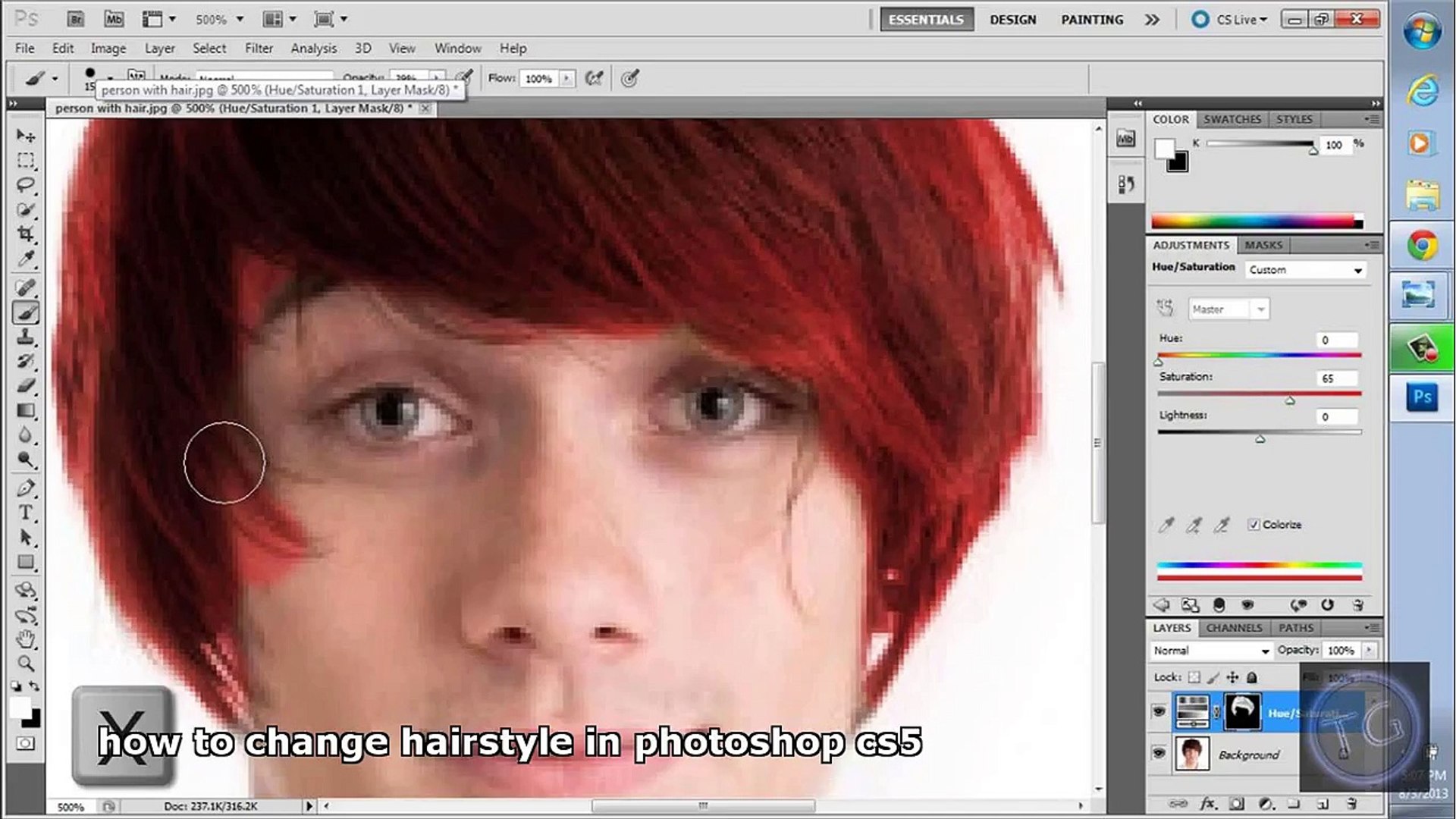Image resolution: width=1456 pixels, height=819 pixels.
Task: Select the Hand tool
Action: point(26,639)
